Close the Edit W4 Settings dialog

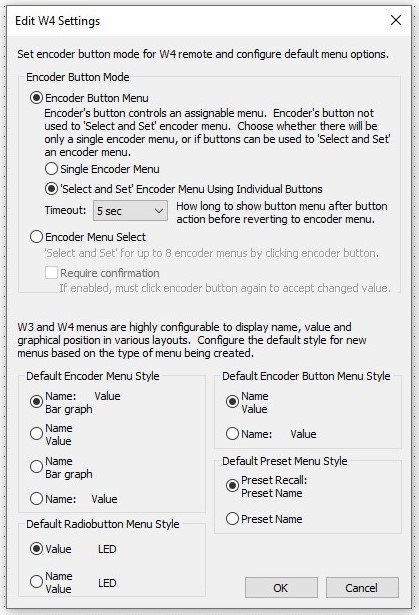pos(396,20)
